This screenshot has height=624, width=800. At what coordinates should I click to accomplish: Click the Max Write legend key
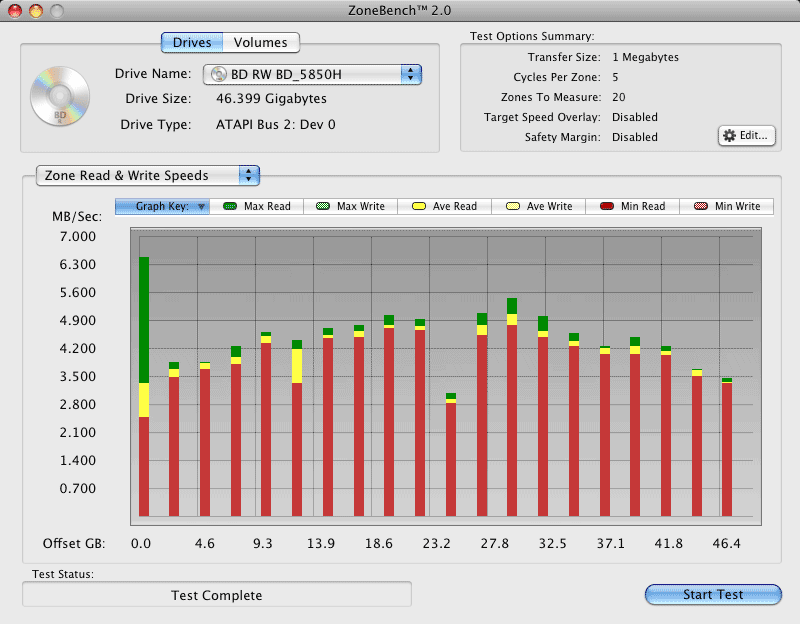(x=322, y=206)
